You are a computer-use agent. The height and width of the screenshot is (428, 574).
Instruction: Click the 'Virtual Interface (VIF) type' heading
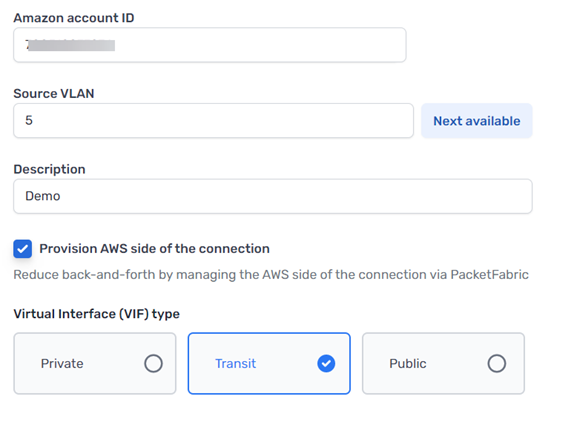[97, 314]
